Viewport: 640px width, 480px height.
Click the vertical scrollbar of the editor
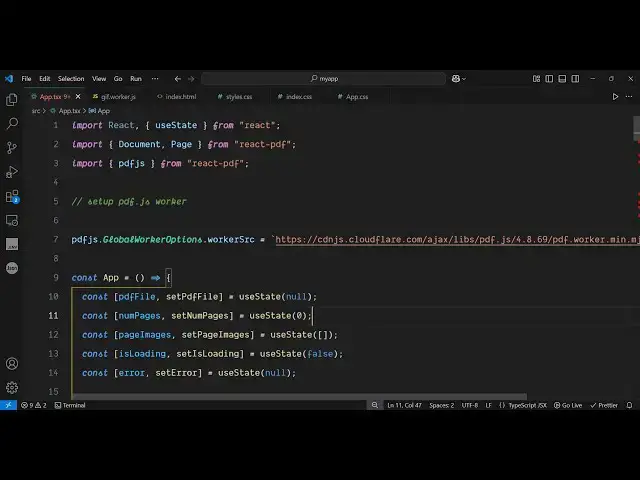click(636, 129)
